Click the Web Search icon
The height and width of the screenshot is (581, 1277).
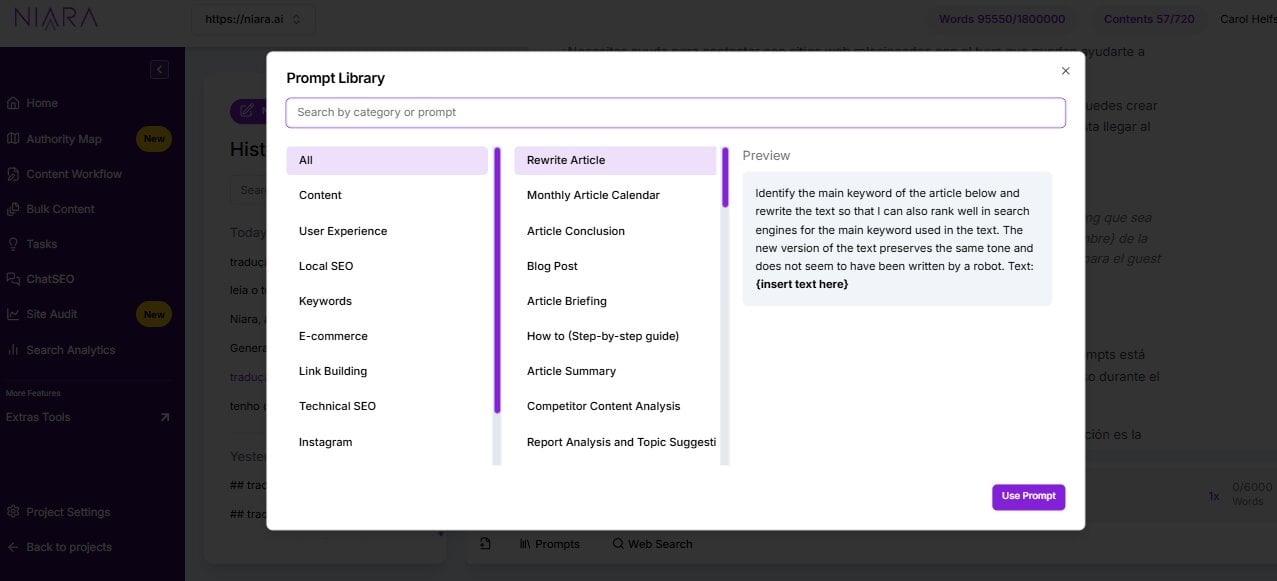click(x=619, y=543)
